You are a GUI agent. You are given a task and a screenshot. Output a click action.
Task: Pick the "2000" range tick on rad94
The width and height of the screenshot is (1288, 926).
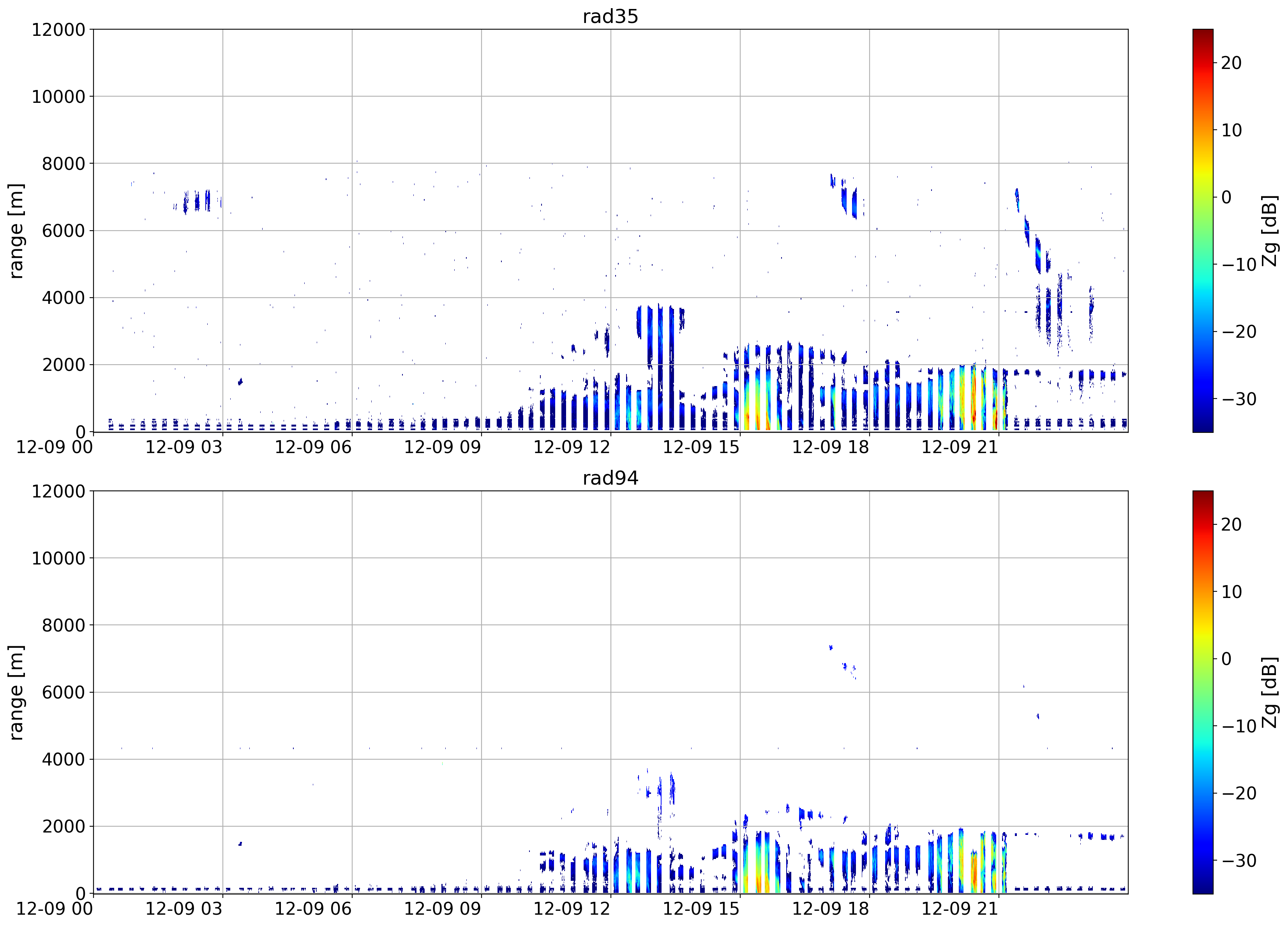(x=64, y=826)
